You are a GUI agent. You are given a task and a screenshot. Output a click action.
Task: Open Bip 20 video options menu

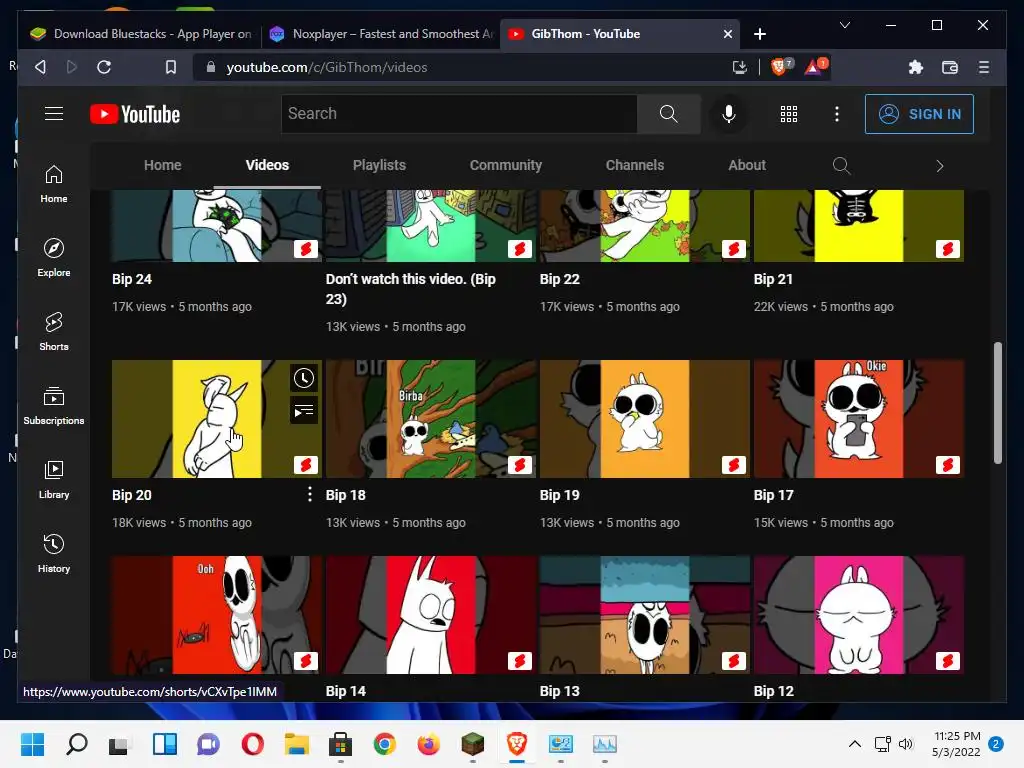[x=310, y=494]
